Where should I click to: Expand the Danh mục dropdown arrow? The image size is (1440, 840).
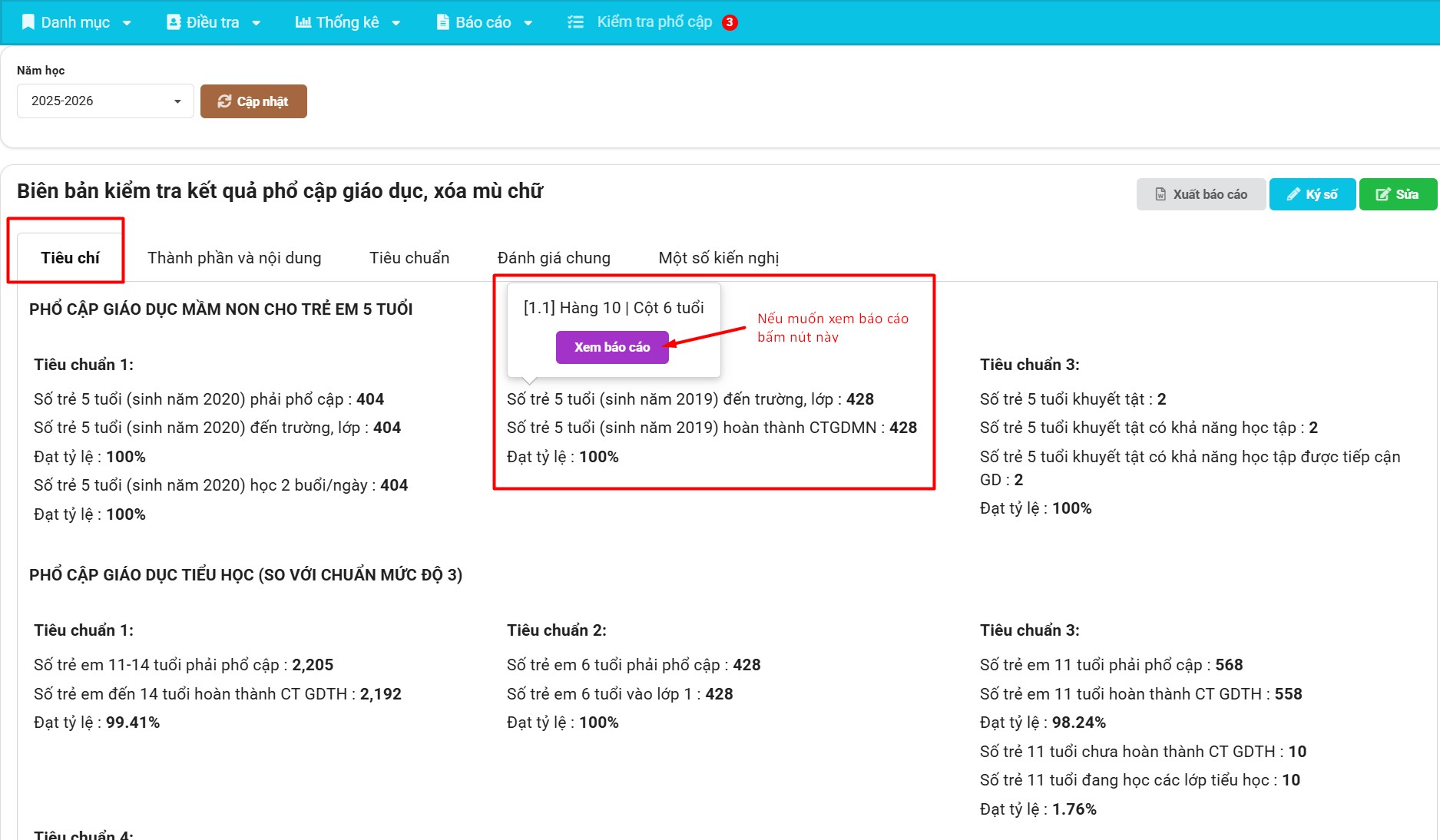tap(127, 23)
